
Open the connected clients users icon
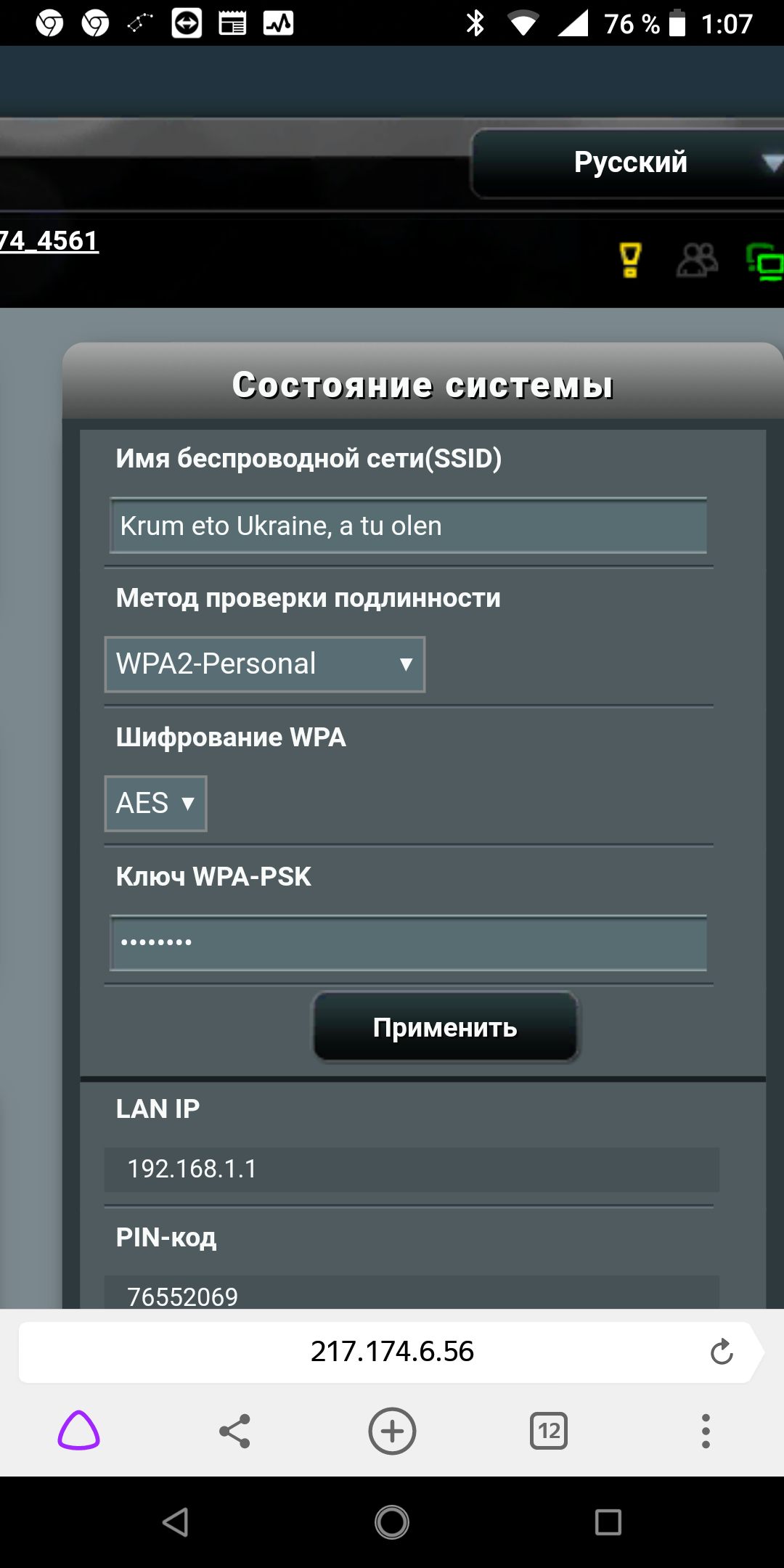click(x=697, y=260)
